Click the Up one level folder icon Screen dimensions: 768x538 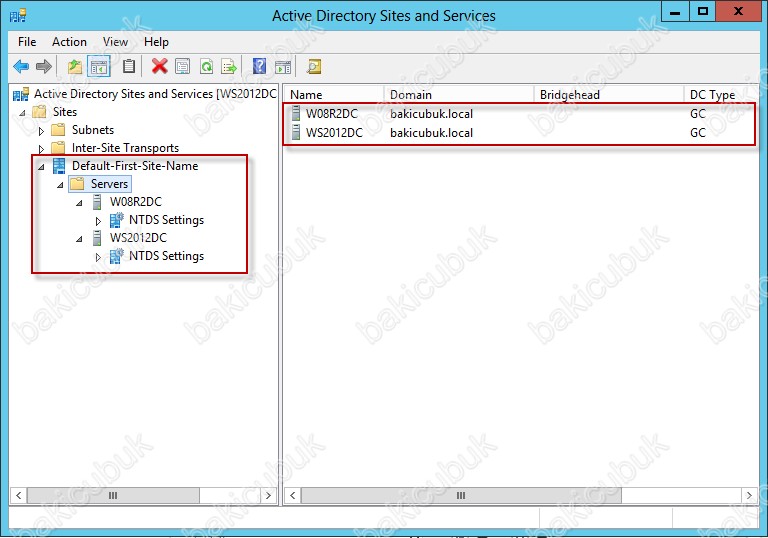point(74,66)
